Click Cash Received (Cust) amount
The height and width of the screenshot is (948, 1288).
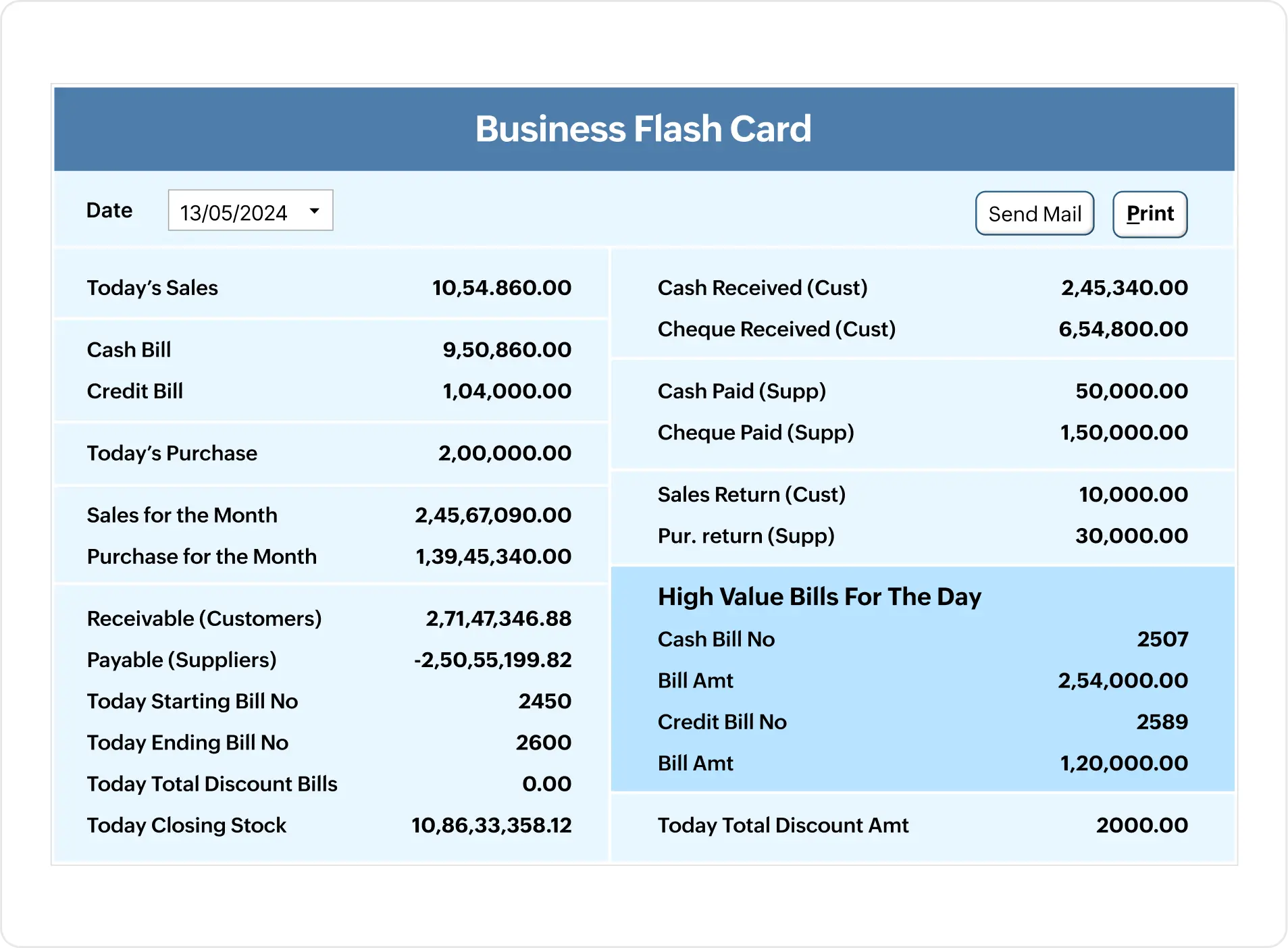1123,287
